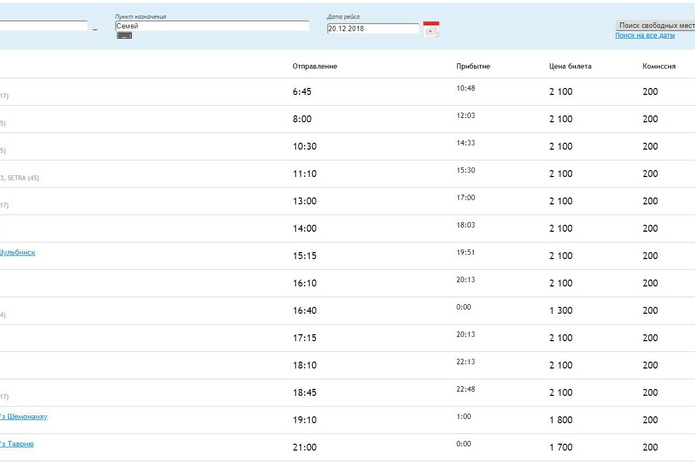Select the 6:45 departure time
Image resolution: width=695 pixels, height=464 pixels.
coord(302,92)
